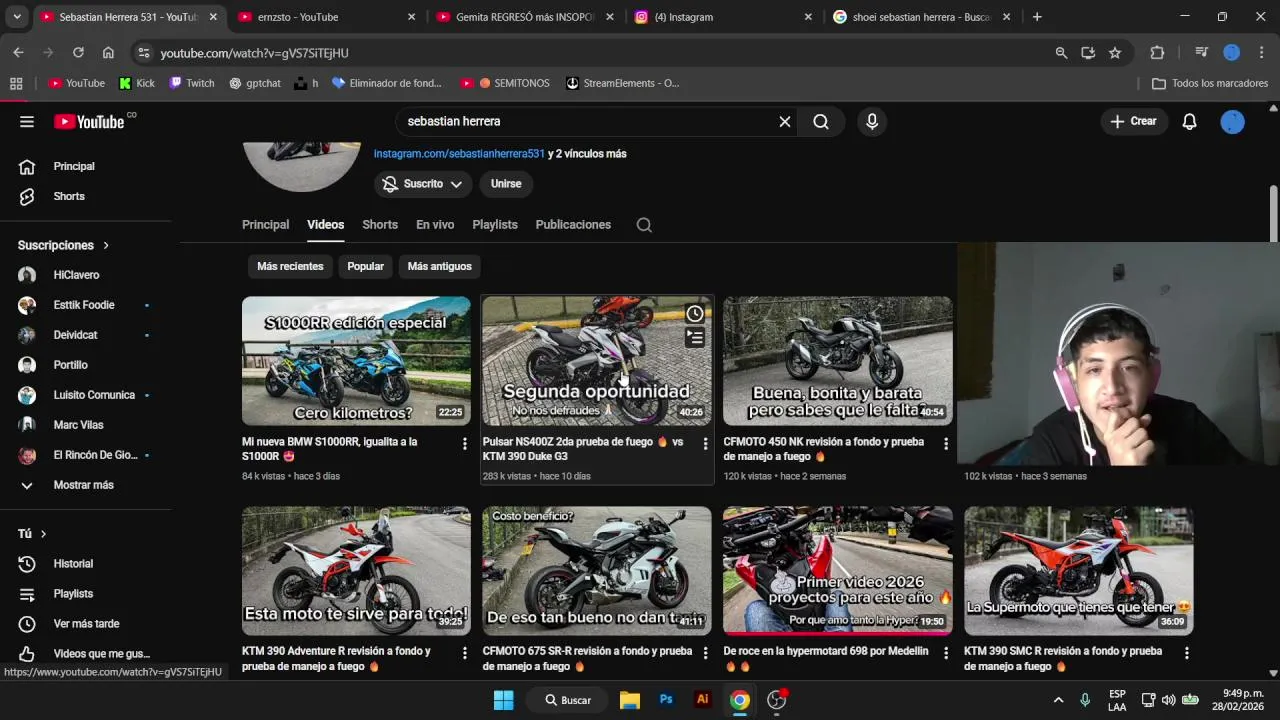1280x720 pixels.
Task: Switch to channel Shorts tab
Action: (380, 225)
